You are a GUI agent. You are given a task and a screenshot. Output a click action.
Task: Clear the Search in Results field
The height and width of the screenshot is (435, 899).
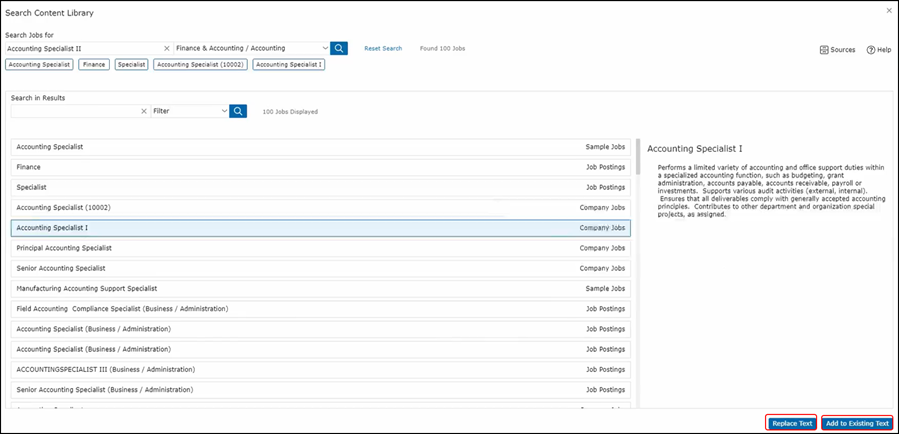click(x=144, y=111)
